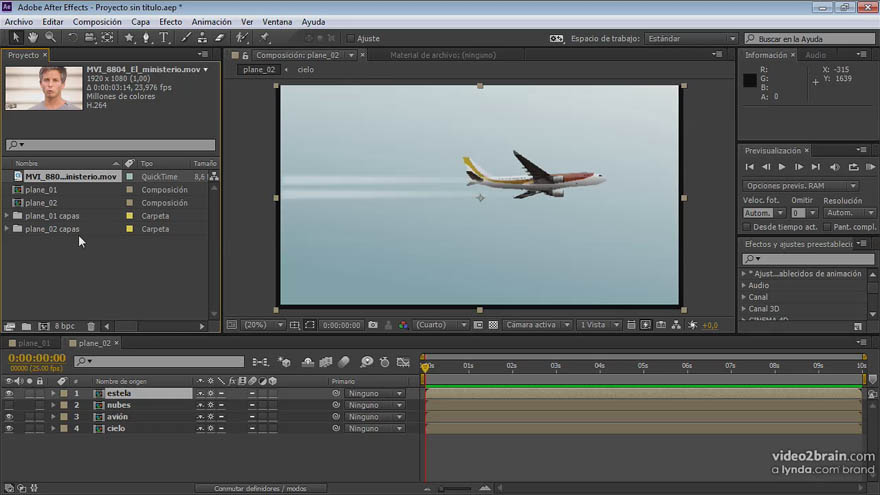Select the Eraser tool
This screenshot has height=495, width=880.
click(x=219, y=38)
